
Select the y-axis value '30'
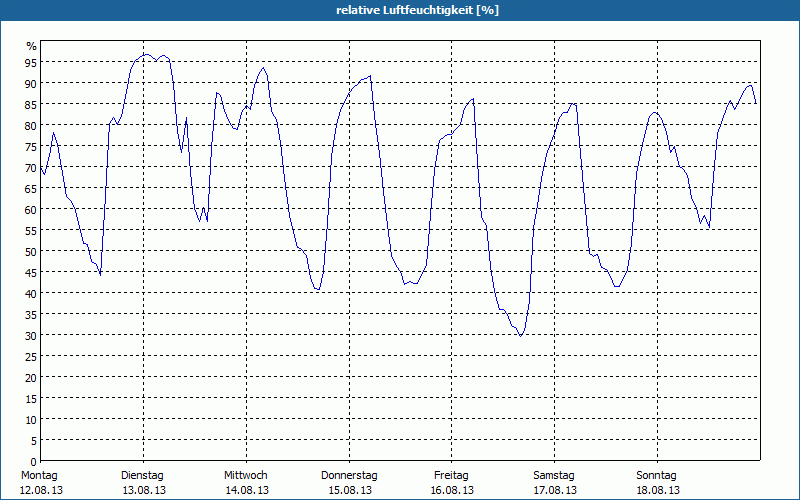coord(31,336)
